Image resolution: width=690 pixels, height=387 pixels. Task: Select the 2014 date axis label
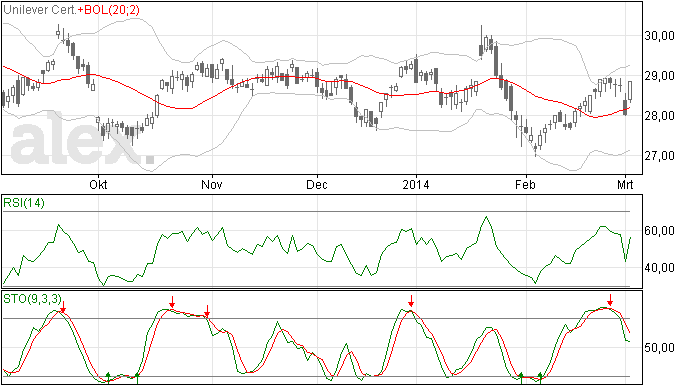pos(416,184)
